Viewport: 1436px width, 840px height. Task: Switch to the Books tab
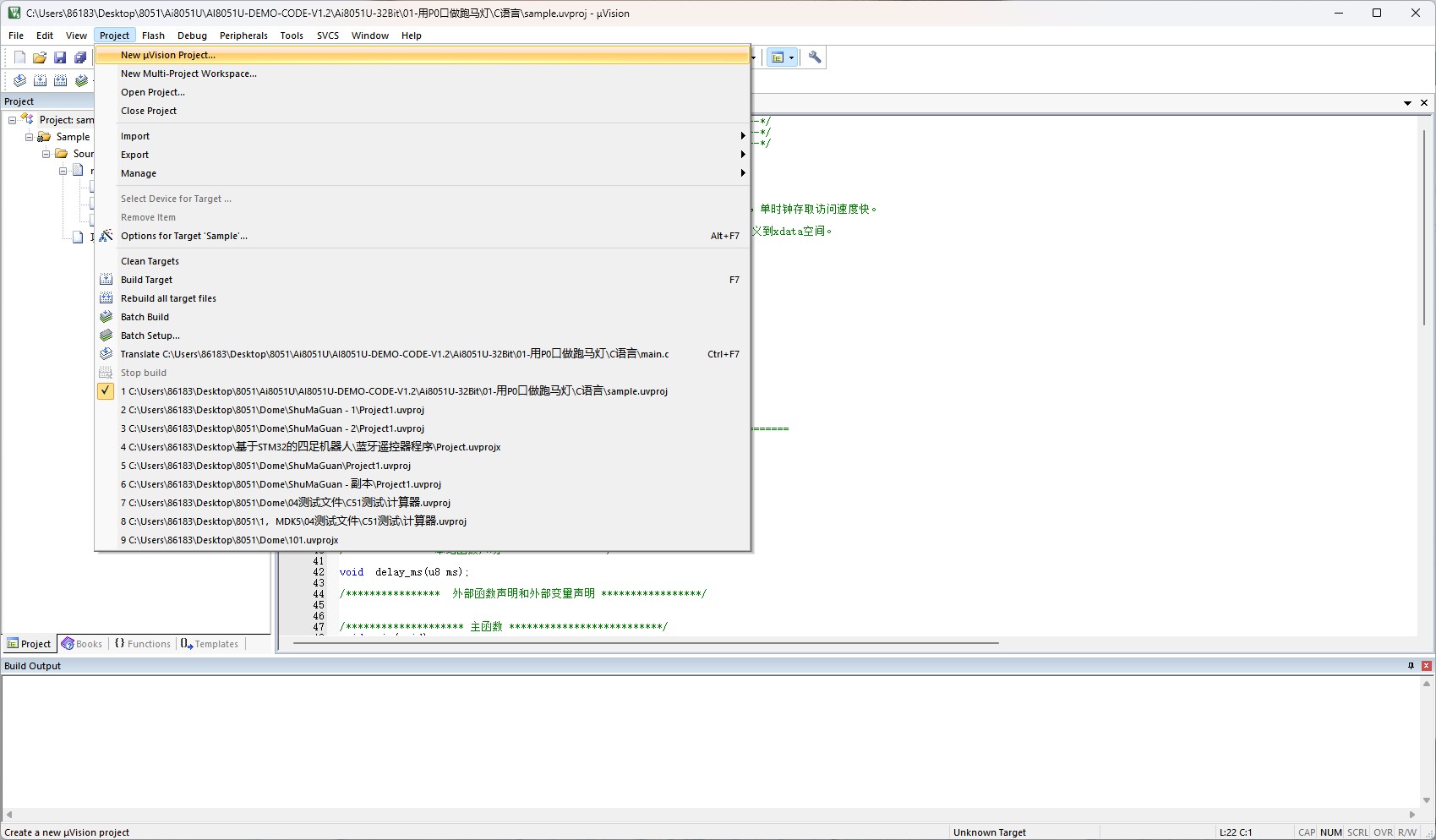(82, 644)
